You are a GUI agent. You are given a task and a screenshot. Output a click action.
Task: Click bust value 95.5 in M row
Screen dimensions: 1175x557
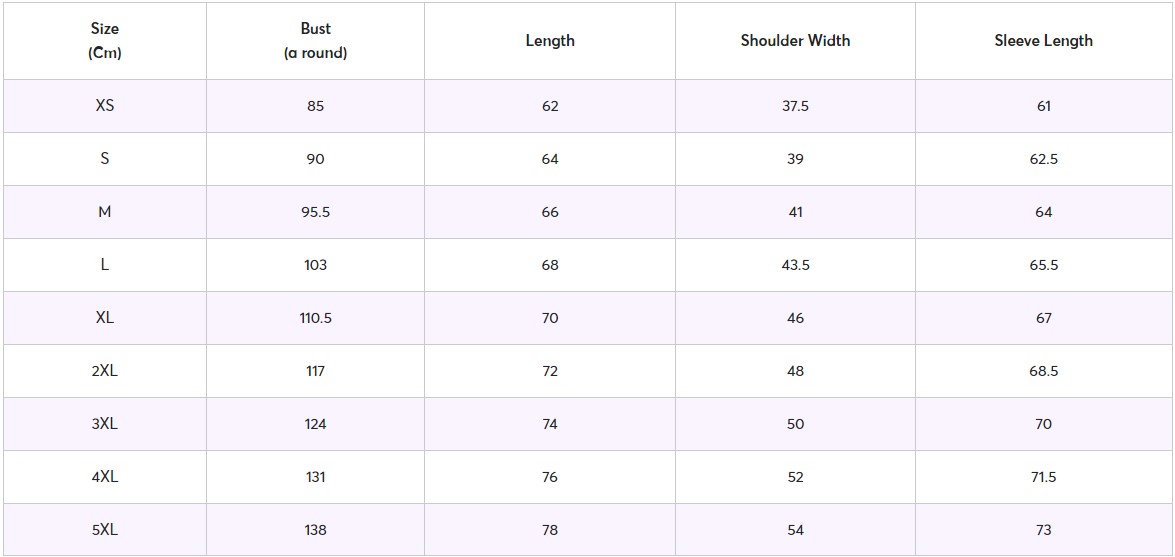pyautogui.click(x=315, y=212)
